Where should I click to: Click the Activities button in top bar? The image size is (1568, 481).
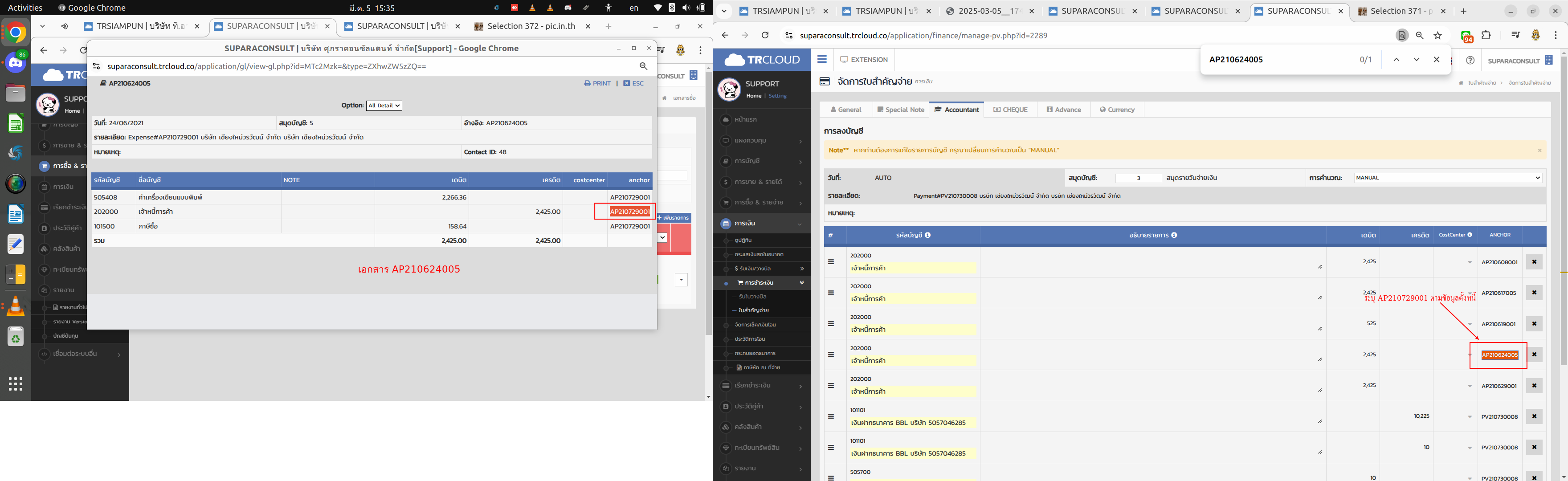click(x=25, y=8)
